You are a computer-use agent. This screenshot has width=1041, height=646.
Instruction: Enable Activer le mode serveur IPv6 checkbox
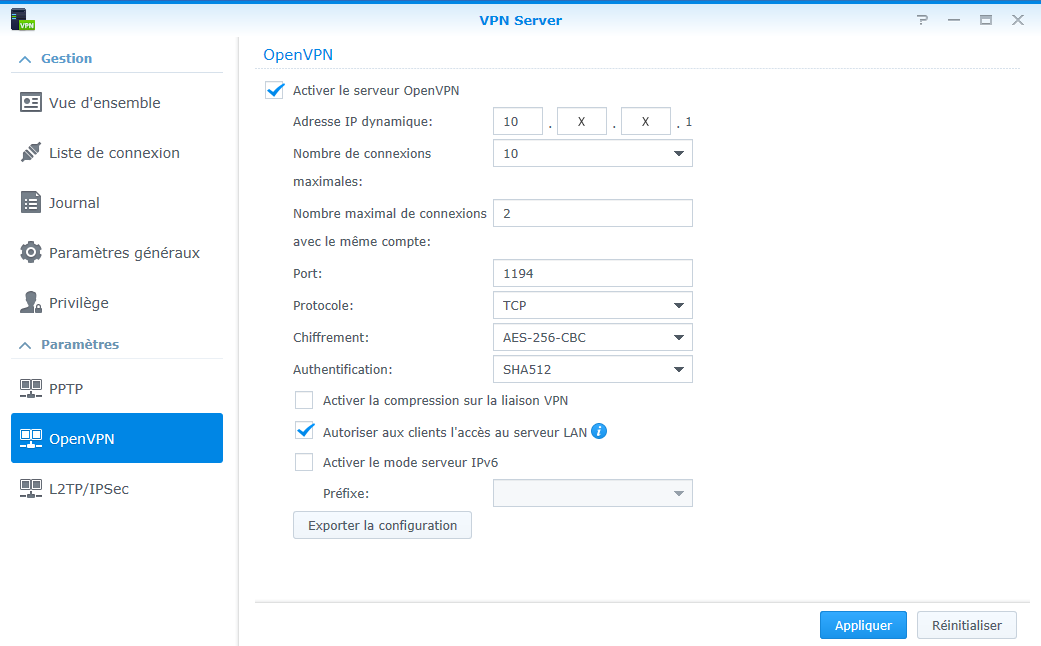click(x=304, y=462)
